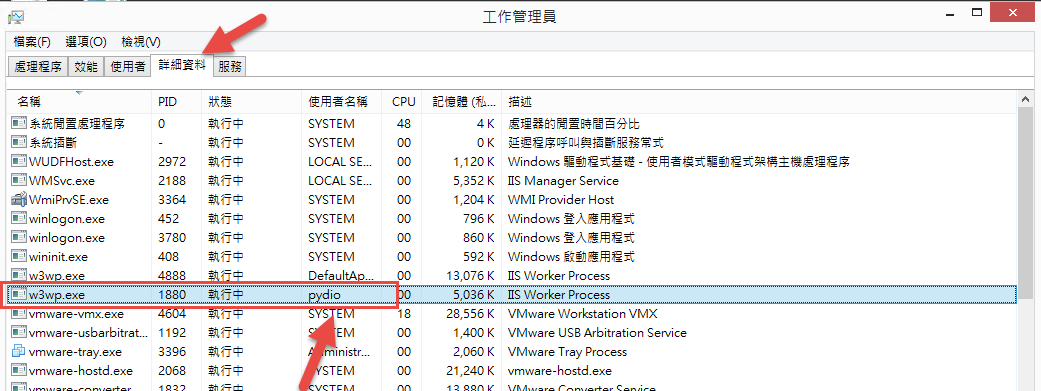1041x391 pixels.
Task: Switch to the 使用者 tab
Action: pyautogui.click(x=127, y=66)
